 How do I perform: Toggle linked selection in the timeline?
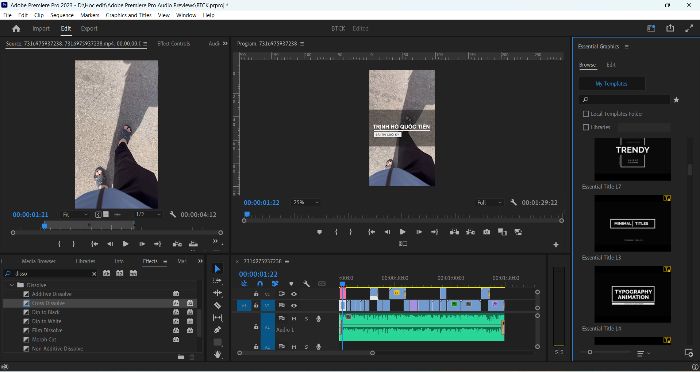click(275, 284)
